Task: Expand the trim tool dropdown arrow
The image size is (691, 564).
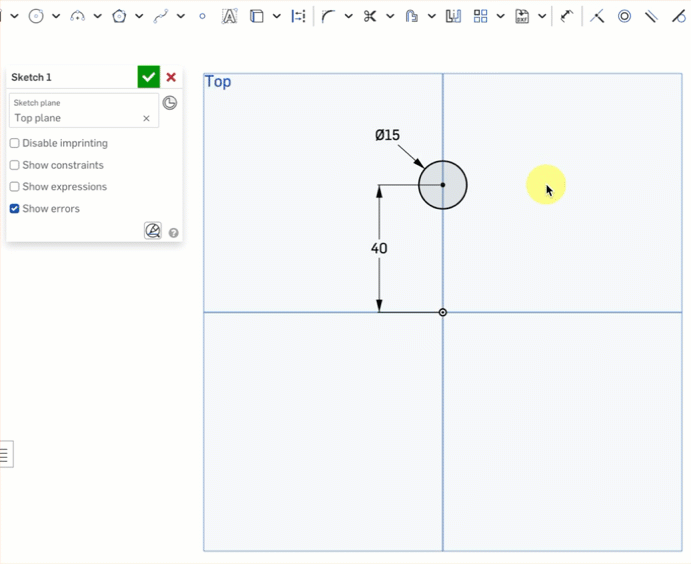Action: tap(390, 16)
